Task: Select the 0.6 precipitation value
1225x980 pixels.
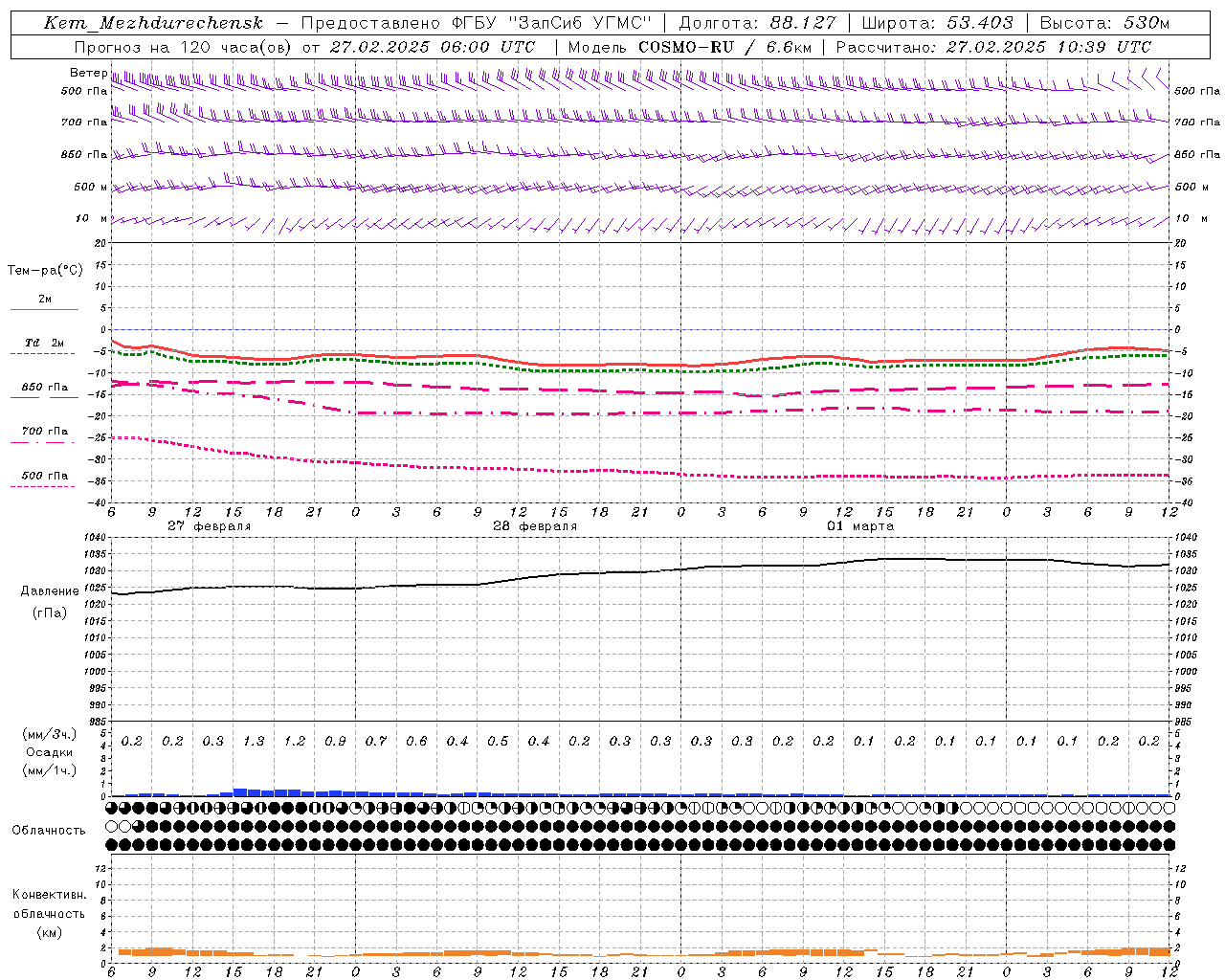Action: point(416,742)
